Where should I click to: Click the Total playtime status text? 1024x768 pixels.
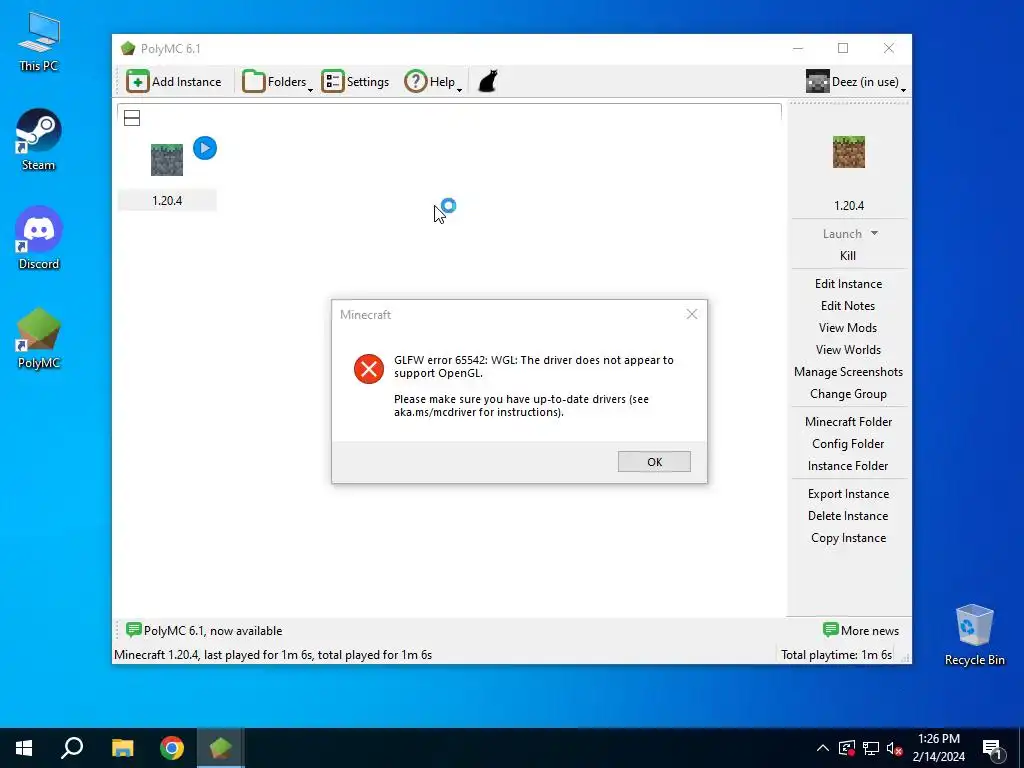(x=836, y=655)
